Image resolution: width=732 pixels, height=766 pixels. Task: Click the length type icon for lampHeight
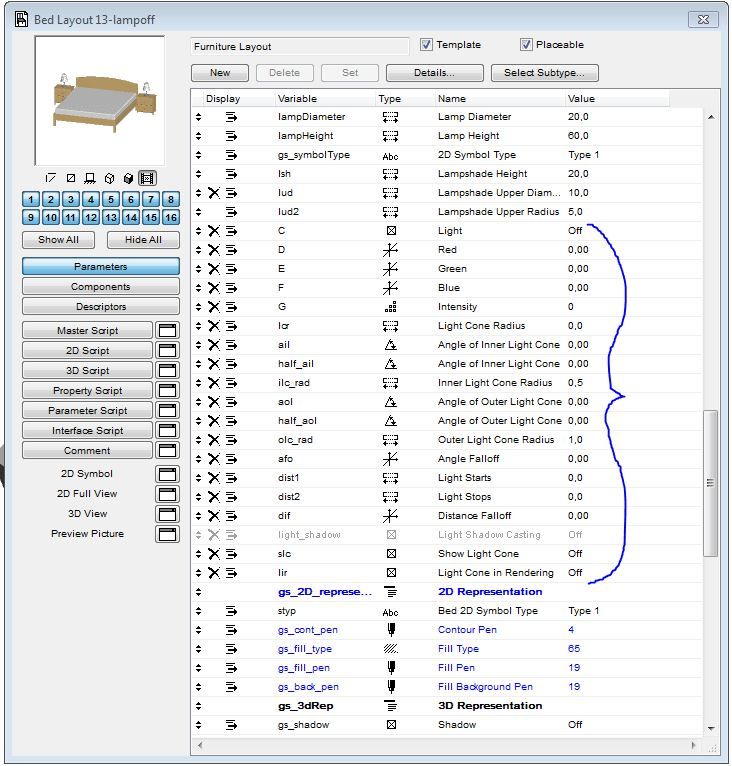pyautogui.click(x=390, y=136)
